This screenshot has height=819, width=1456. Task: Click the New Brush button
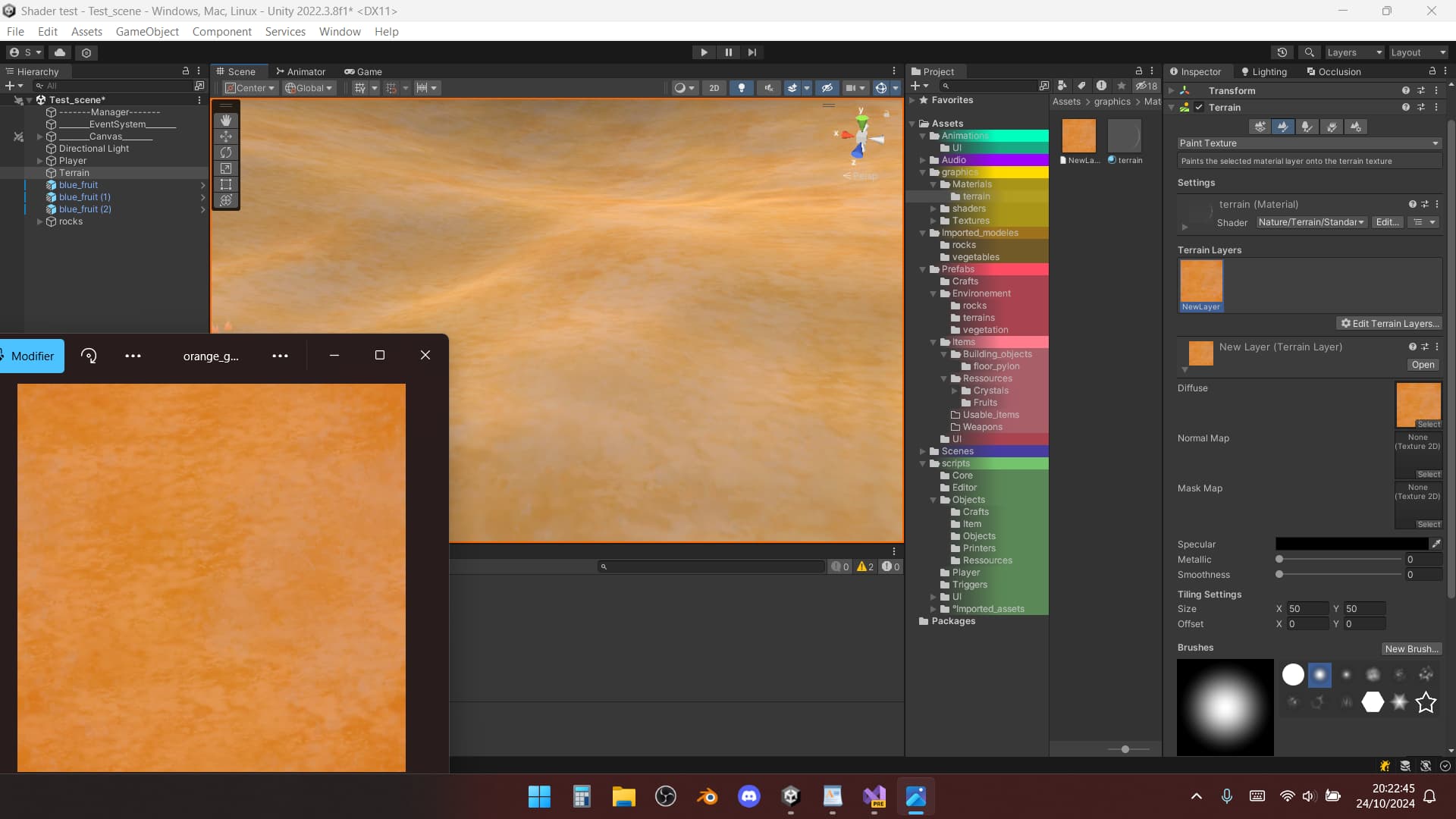1412,648
